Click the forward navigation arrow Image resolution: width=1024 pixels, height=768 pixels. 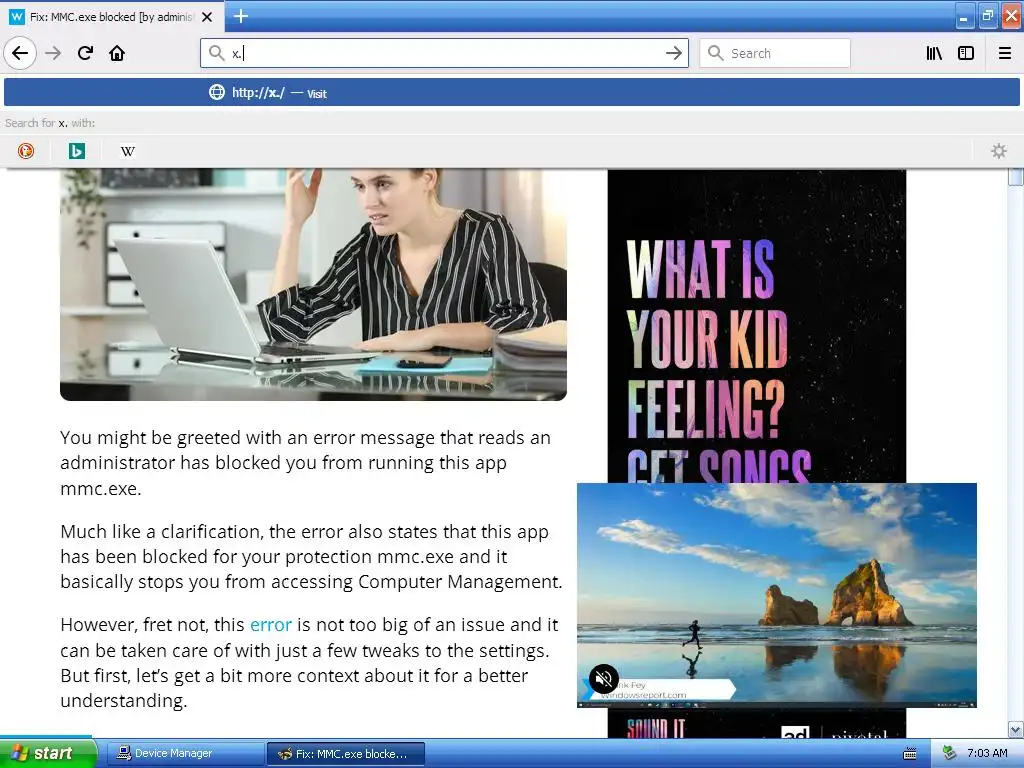53,53
